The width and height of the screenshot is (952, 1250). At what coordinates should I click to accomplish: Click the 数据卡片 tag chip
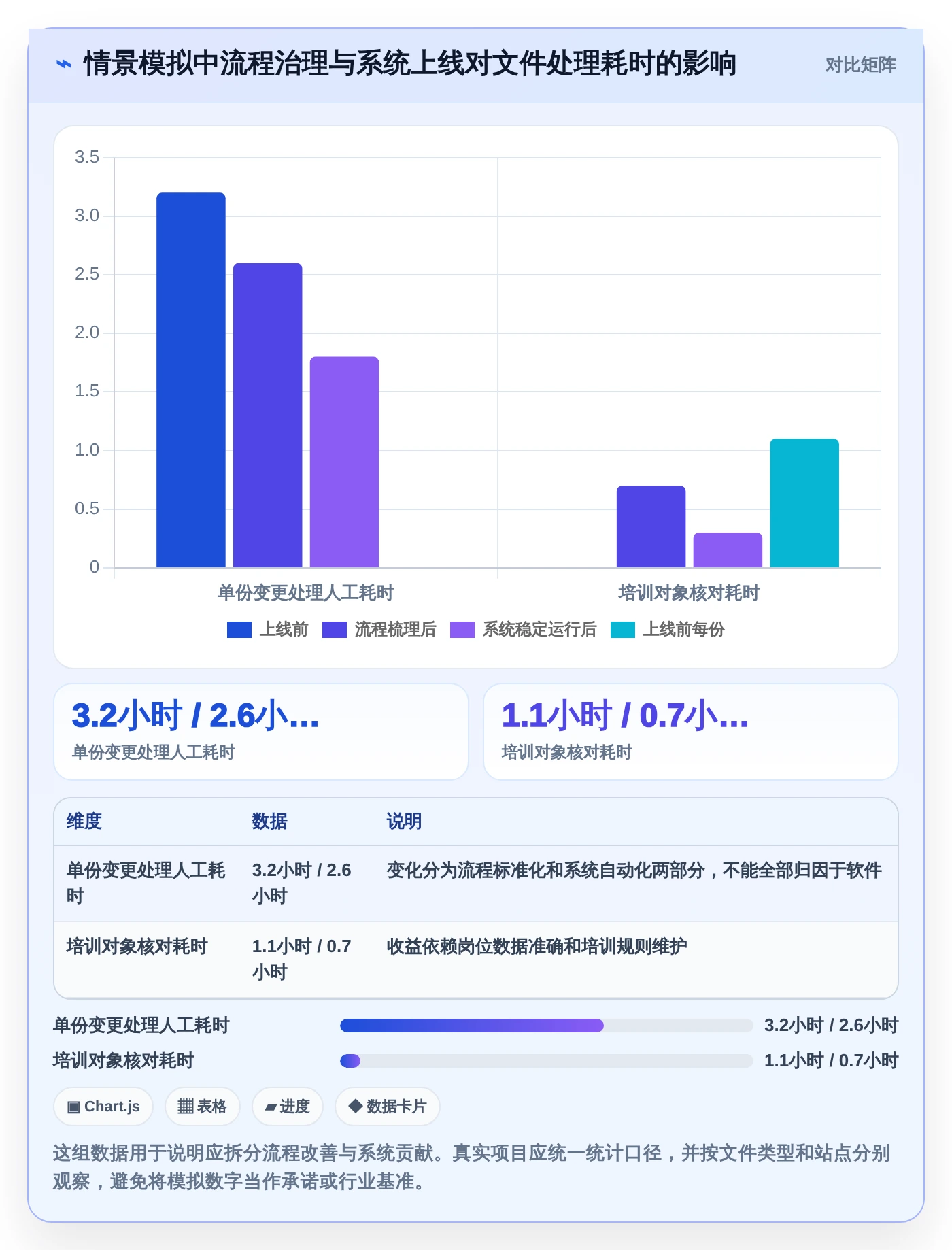click(388, 1107)
